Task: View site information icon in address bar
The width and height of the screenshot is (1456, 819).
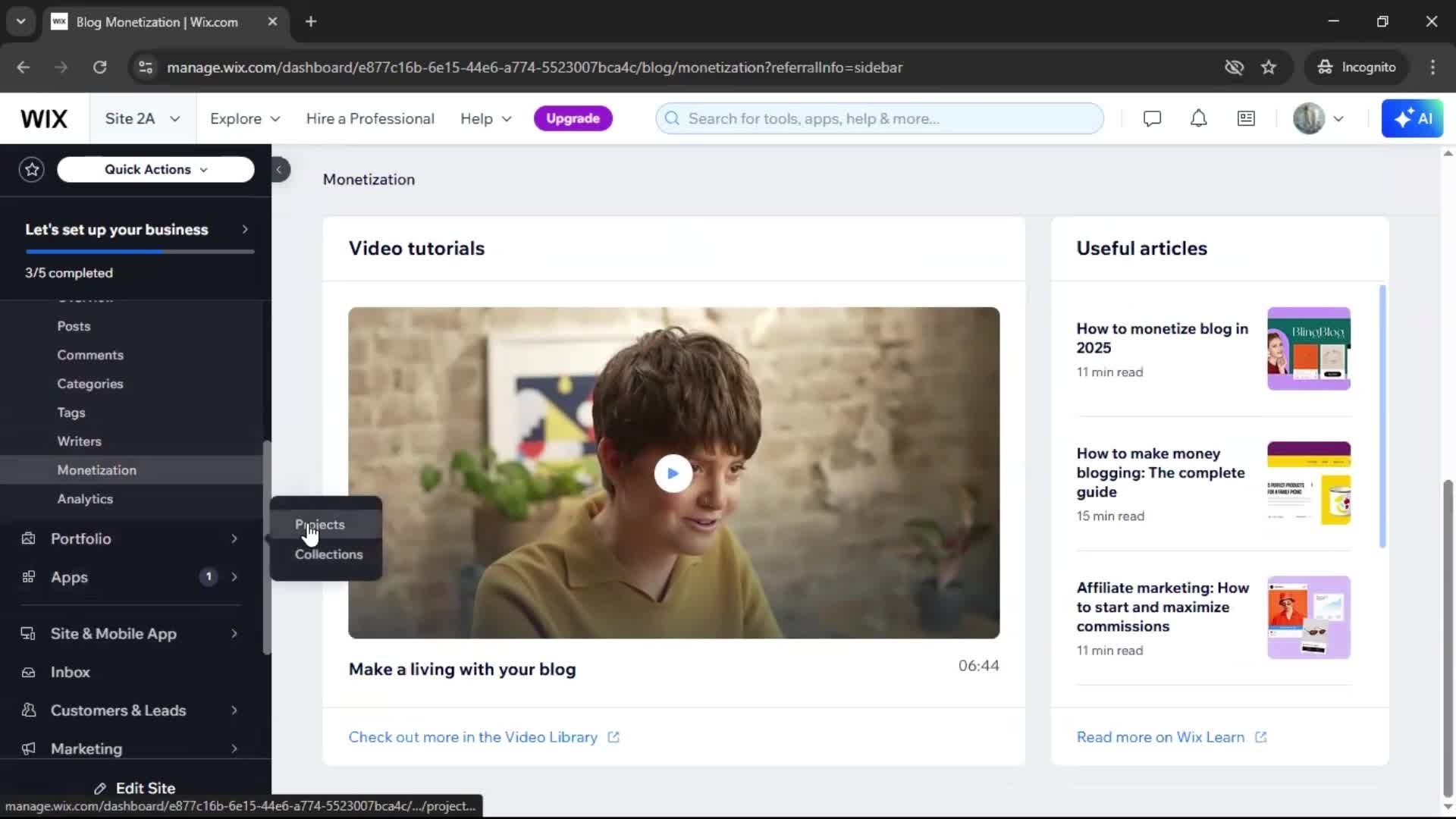Action: click(145, 67)
